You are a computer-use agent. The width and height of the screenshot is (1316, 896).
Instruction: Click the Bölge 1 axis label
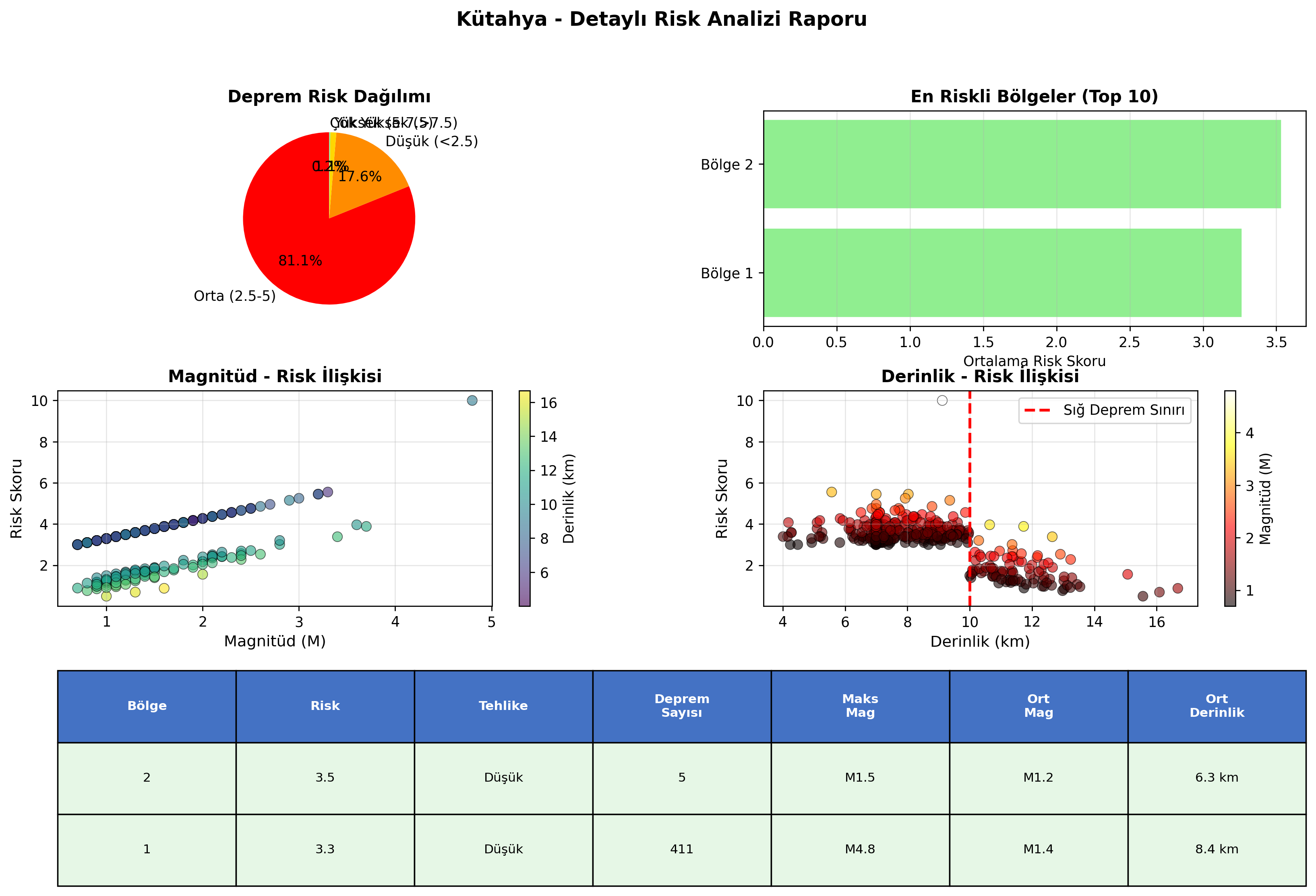[x=727, y=273]
